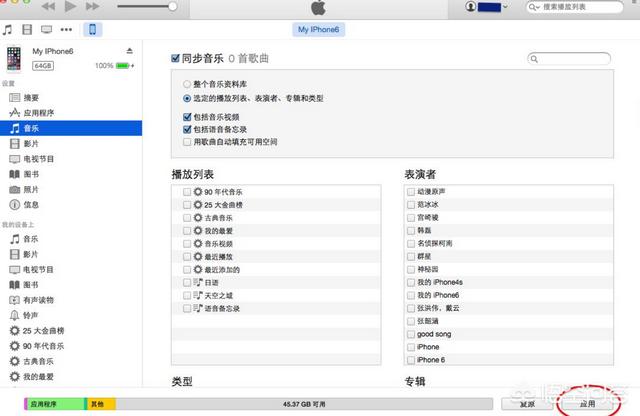Open the movies library film icon
The width and height of the screenshot is (640, 416).
click(26, 30)
